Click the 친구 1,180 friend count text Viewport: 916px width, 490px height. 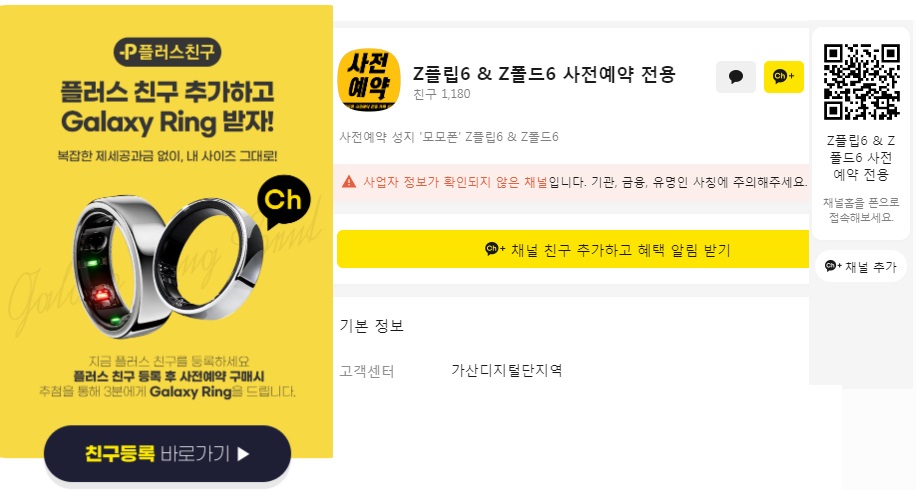441,94
